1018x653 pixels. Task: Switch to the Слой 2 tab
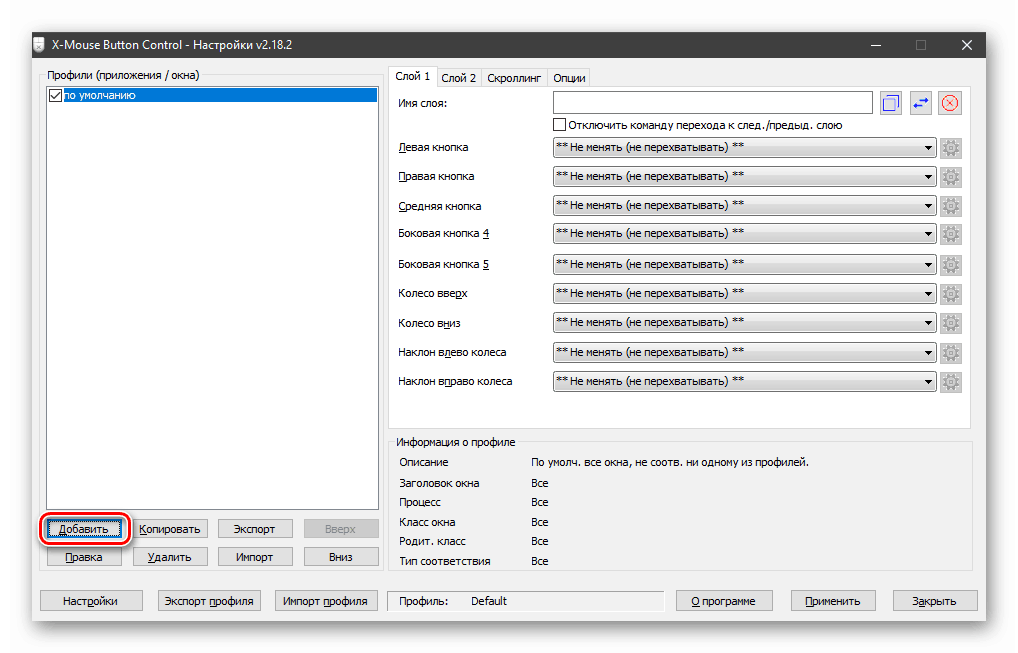click(458, 78)
